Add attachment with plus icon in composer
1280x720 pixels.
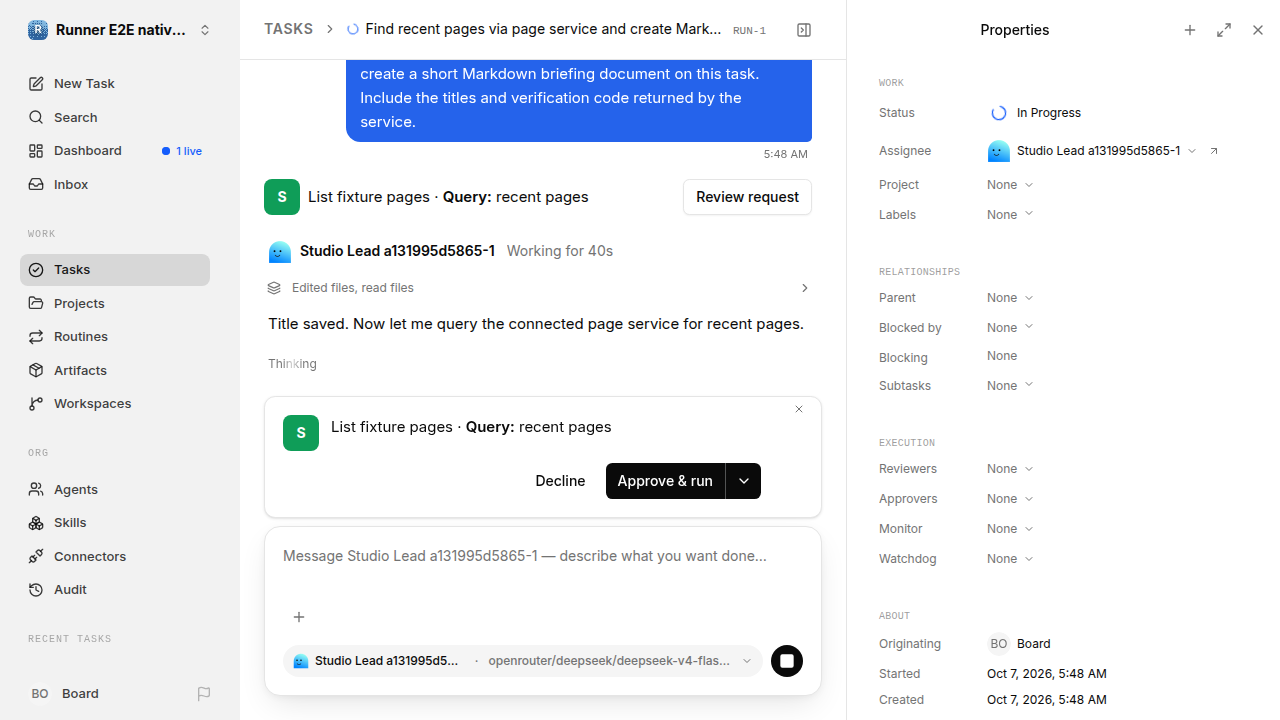299,617
